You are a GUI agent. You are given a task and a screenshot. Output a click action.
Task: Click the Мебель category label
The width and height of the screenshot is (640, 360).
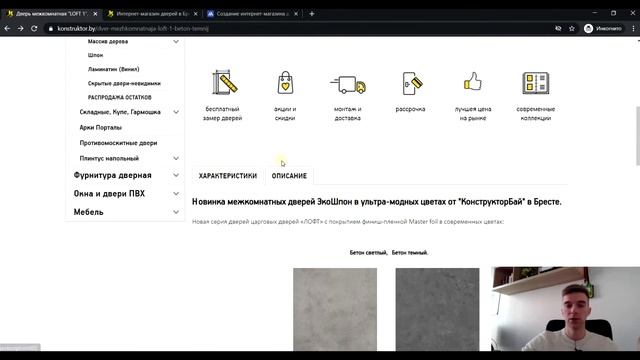[89, 212]
